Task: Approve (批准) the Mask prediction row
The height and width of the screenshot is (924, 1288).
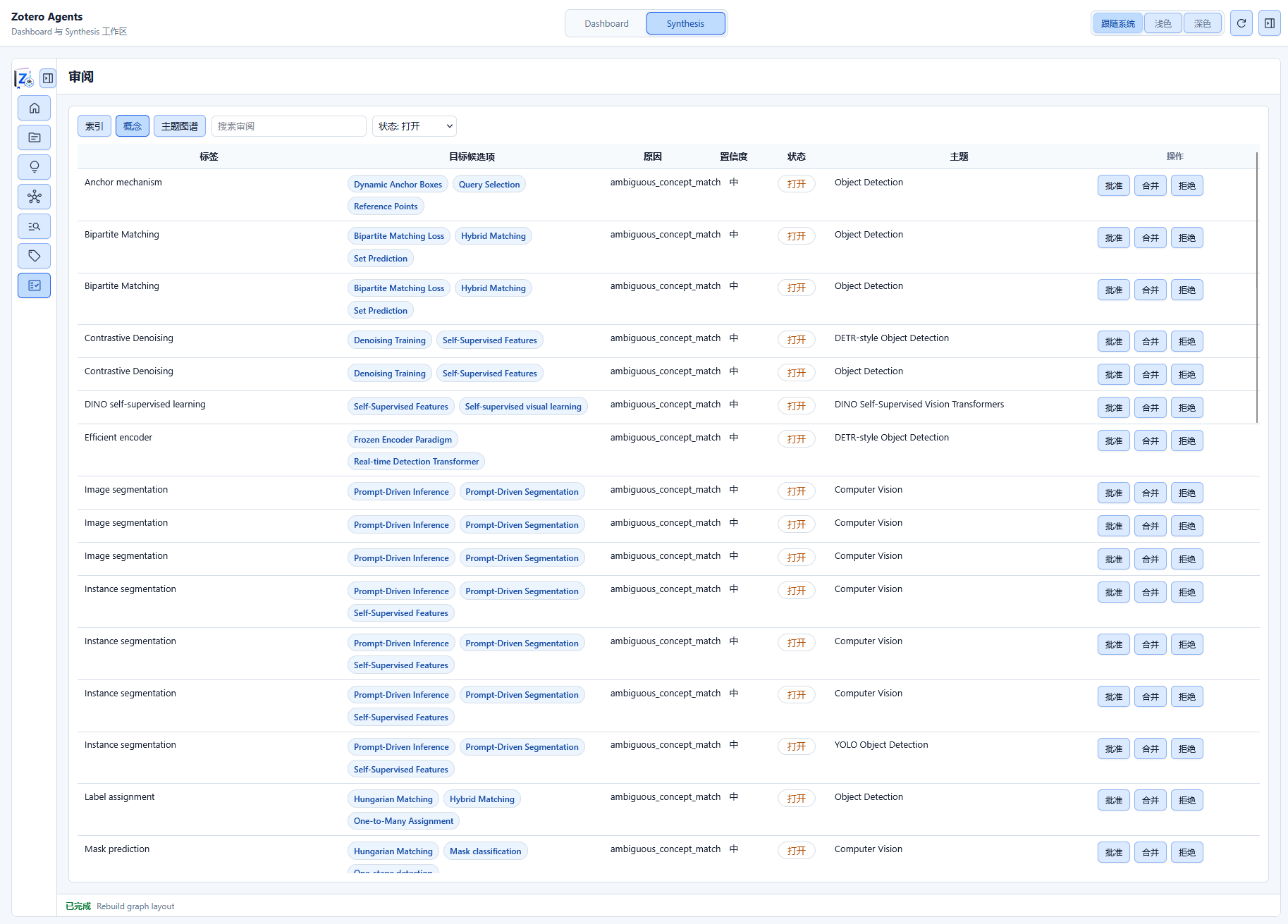Action: point(1114,852)
